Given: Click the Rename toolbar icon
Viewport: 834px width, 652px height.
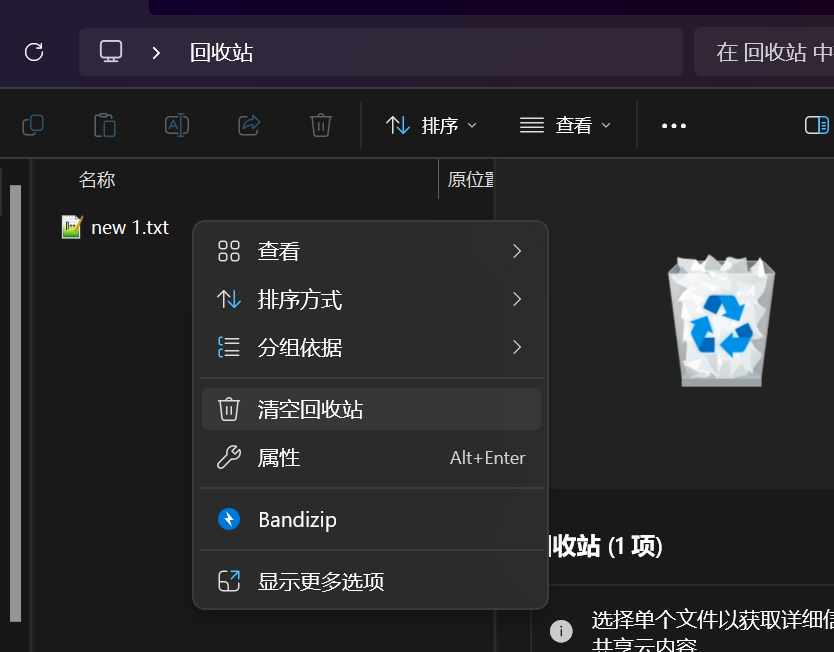Looking at the screenshot, I should 177,126.
